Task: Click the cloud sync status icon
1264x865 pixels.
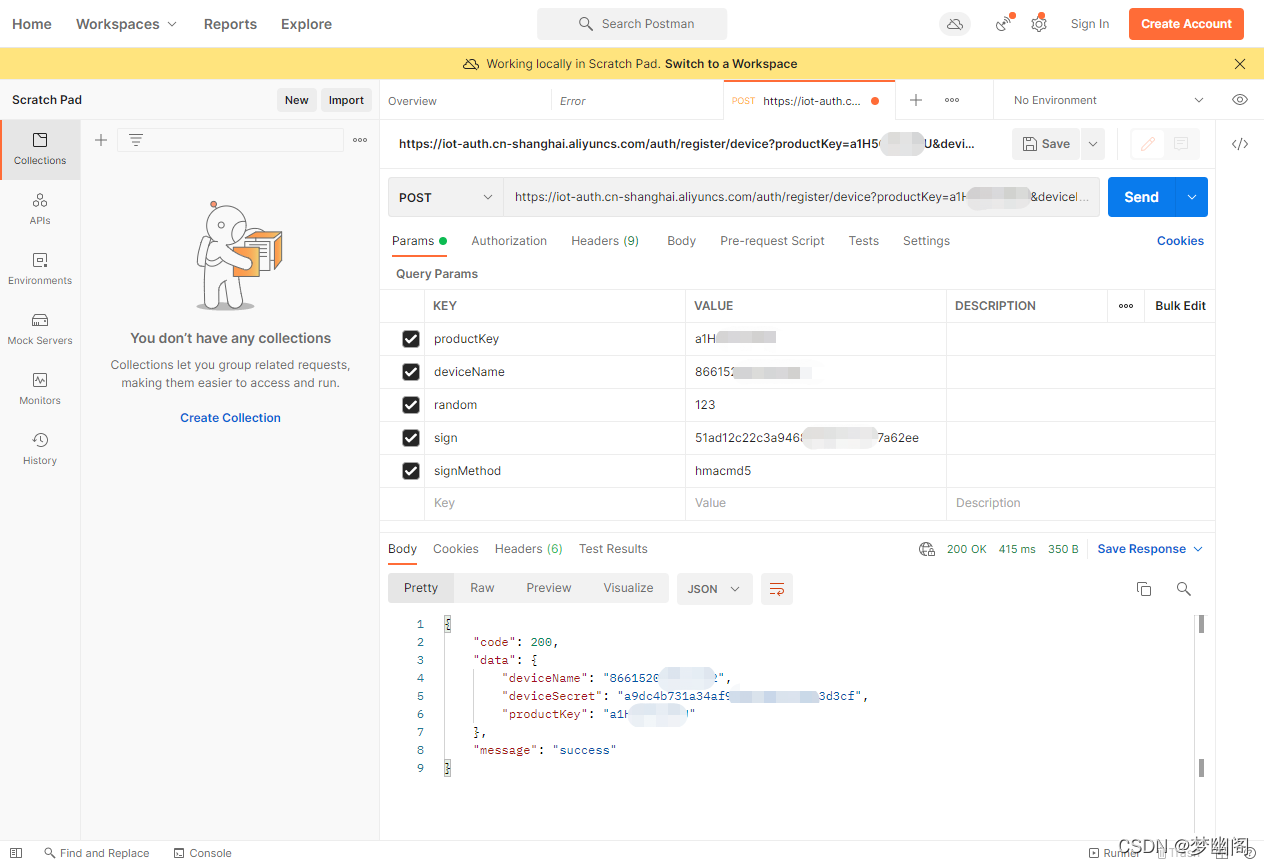Action: (955, 24)
